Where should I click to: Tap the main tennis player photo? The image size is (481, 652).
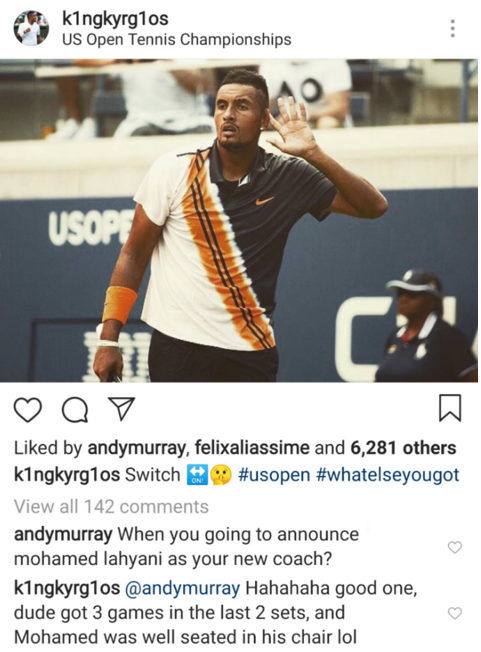(239, 220)
